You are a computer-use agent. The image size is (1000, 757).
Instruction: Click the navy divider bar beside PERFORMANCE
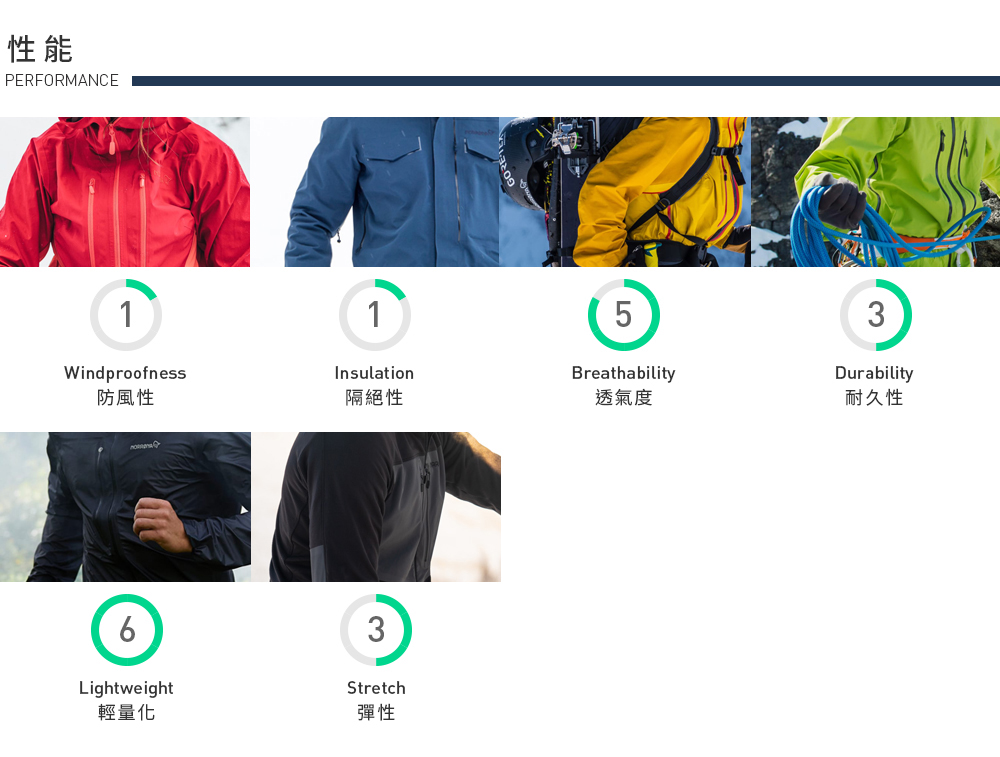point(566,81)
